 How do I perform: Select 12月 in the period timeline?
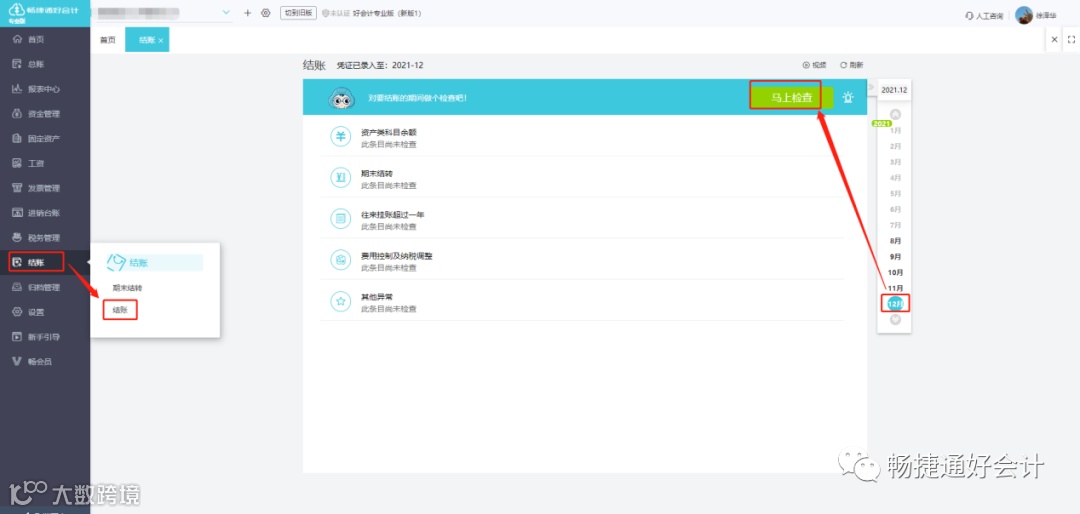click(895, 303)
